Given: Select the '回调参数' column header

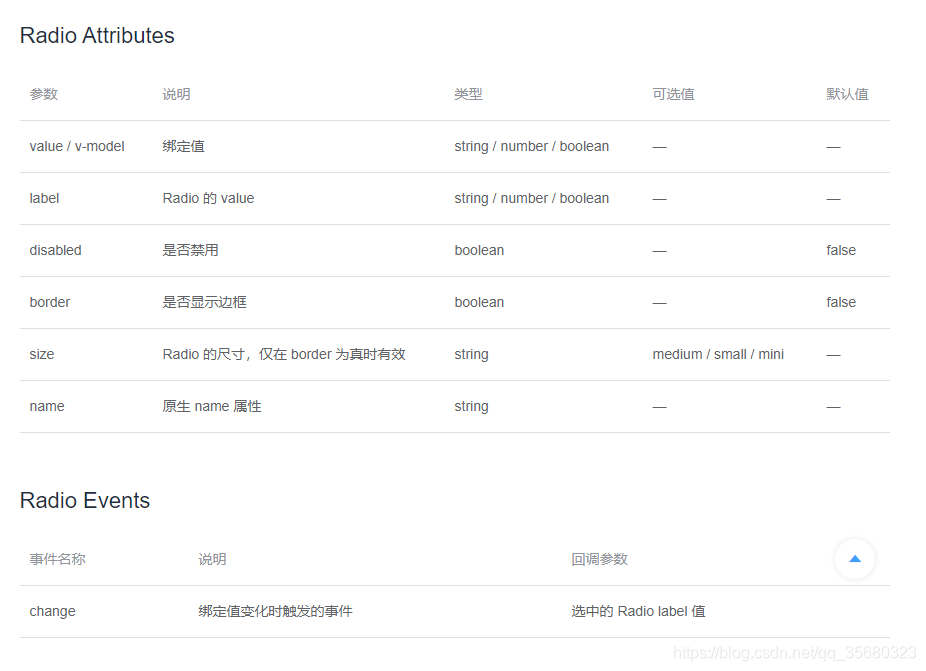Looking at the screenshot, I should click(x=598, y=559).
